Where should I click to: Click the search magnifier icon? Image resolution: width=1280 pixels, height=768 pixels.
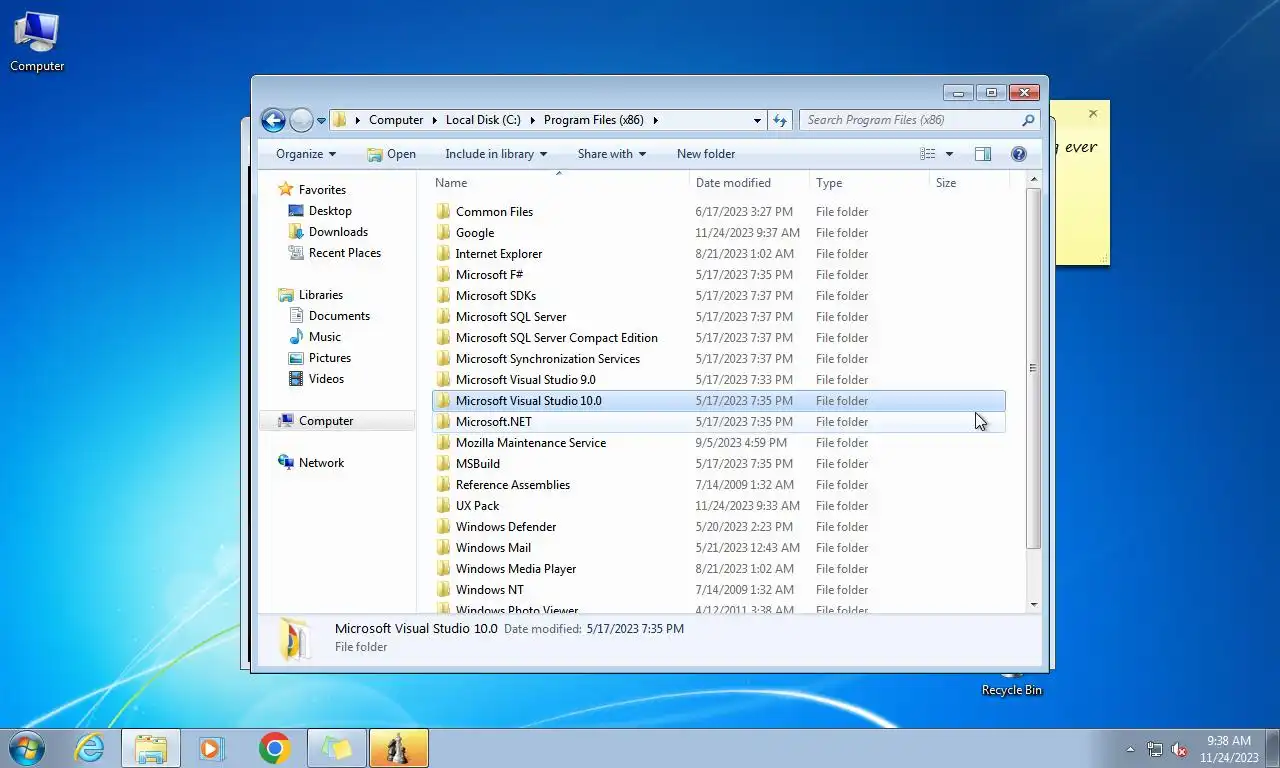(1028, 120)
